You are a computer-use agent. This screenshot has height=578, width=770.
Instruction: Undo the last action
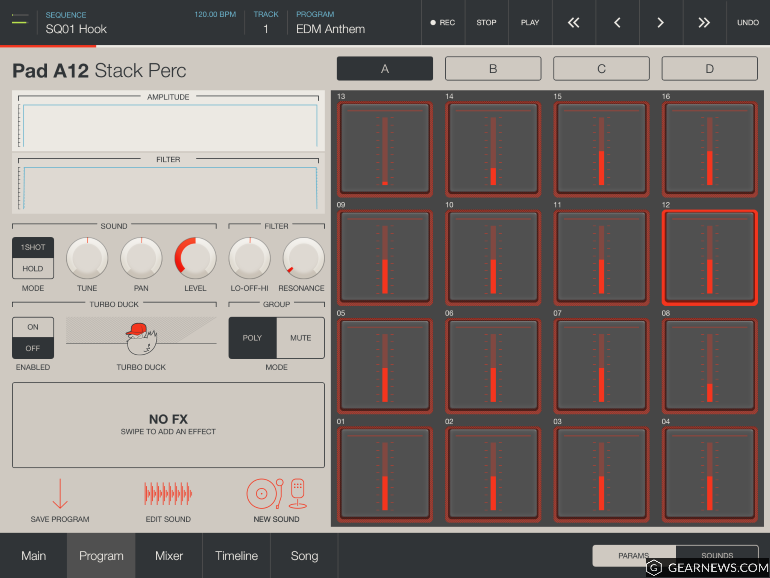[748, 23]
